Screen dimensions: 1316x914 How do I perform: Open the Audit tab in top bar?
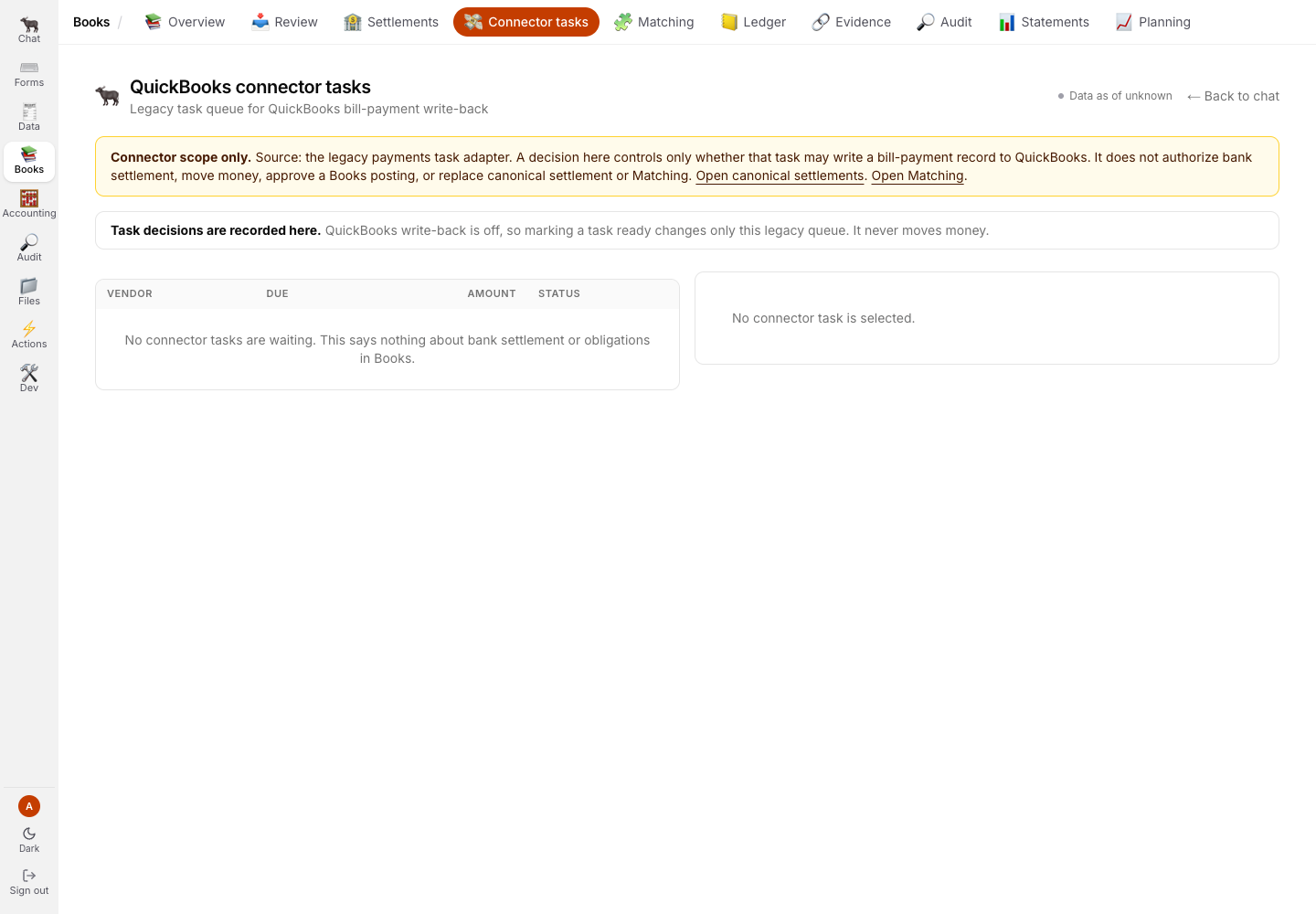(x=945, y=22)
